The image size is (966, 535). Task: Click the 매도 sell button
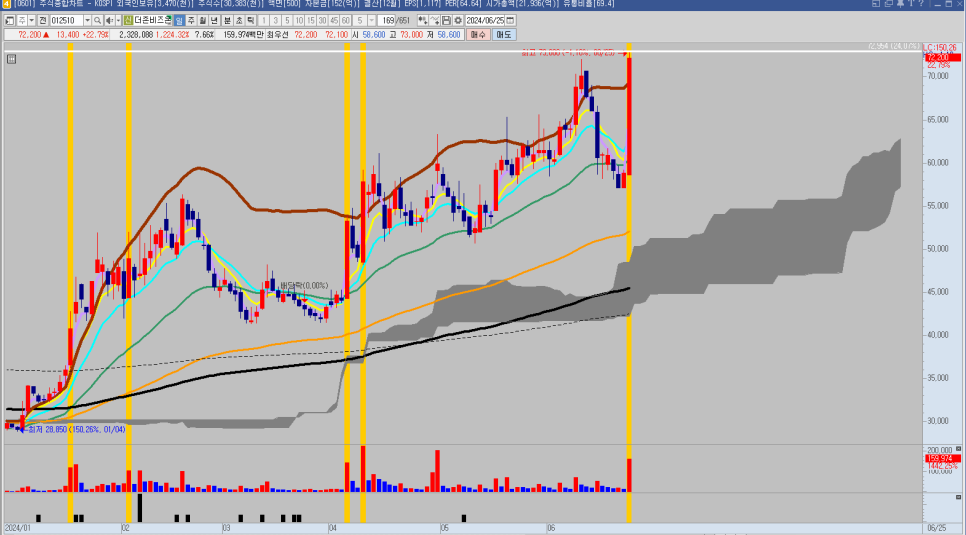503,35
